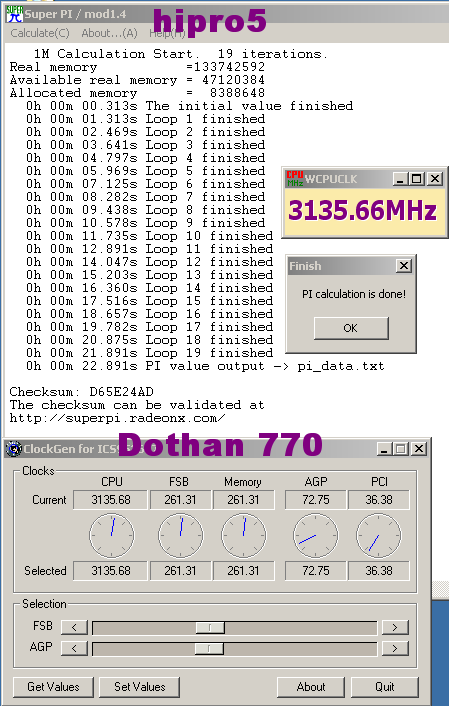Click the Current AGP value field 72.75
449x706 pixels.
click(x=316, y=500)
